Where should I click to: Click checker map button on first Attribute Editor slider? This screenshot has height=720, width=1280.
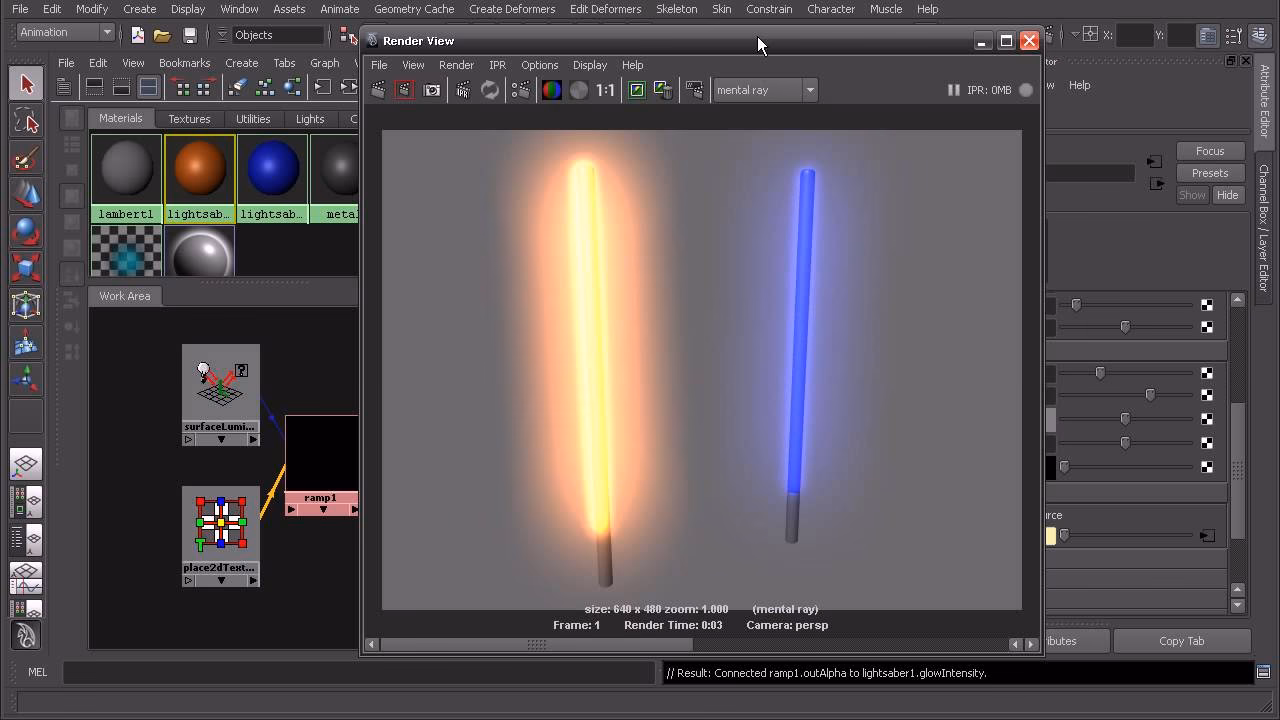pyautogui.click(x=1207, y=304)
